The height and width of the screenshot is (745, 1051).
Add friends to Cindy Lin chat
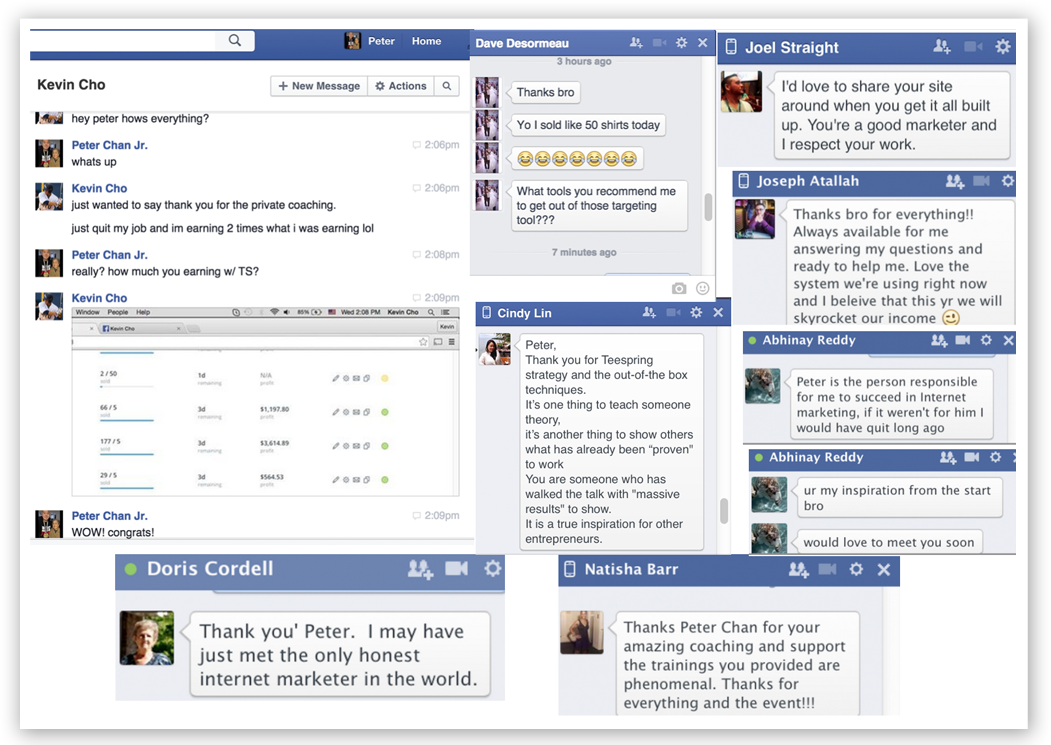649,312
